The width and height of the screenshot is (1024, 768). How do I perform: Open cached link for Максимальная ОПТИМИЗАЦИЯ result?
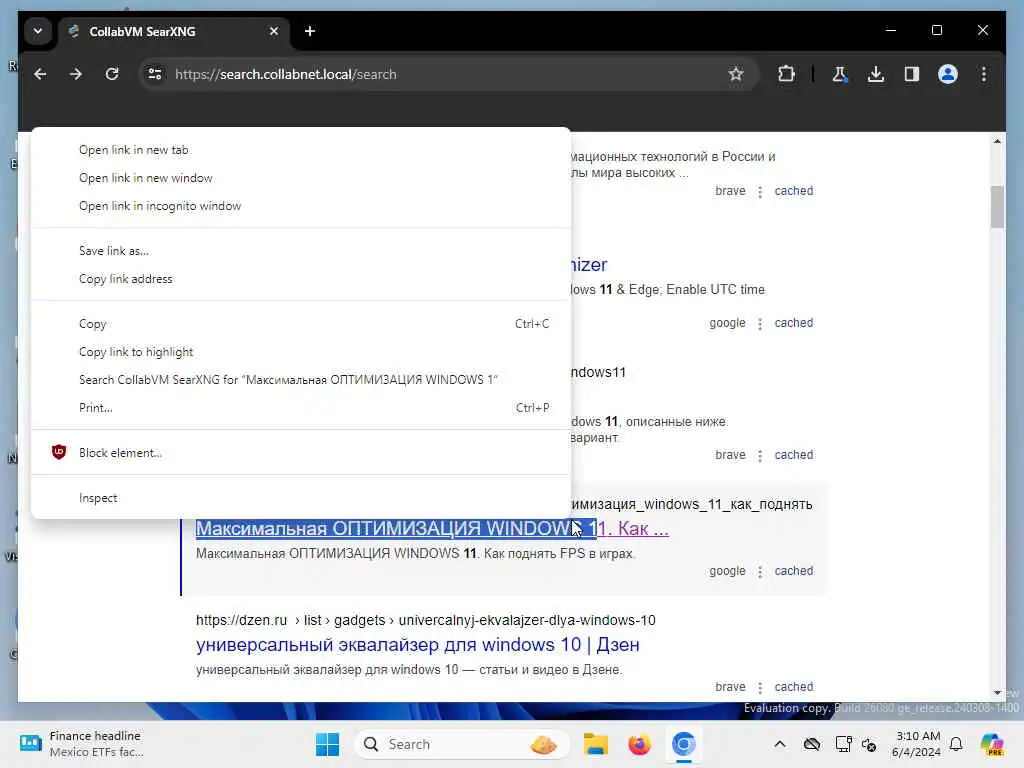click(793, 571)
